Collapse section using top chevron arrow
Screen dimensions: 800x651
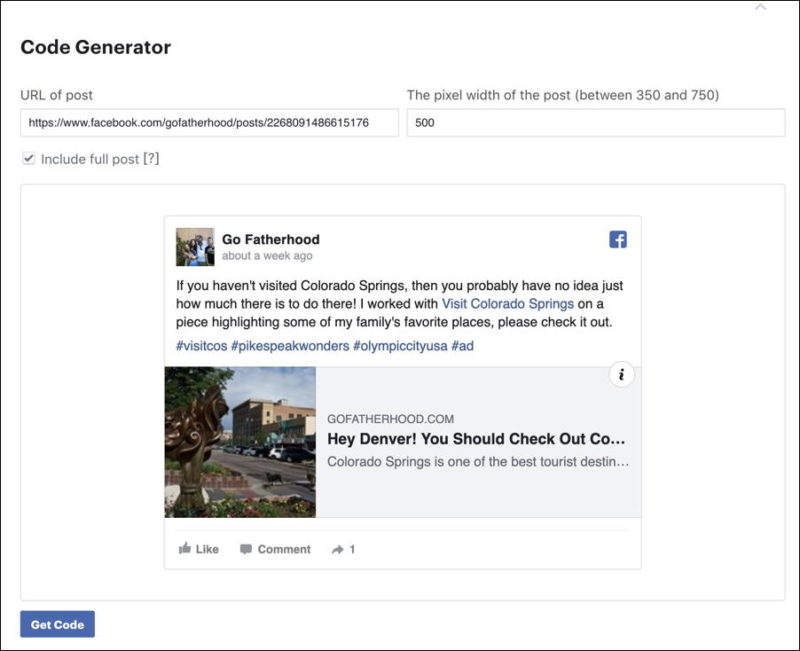(760, 8)
